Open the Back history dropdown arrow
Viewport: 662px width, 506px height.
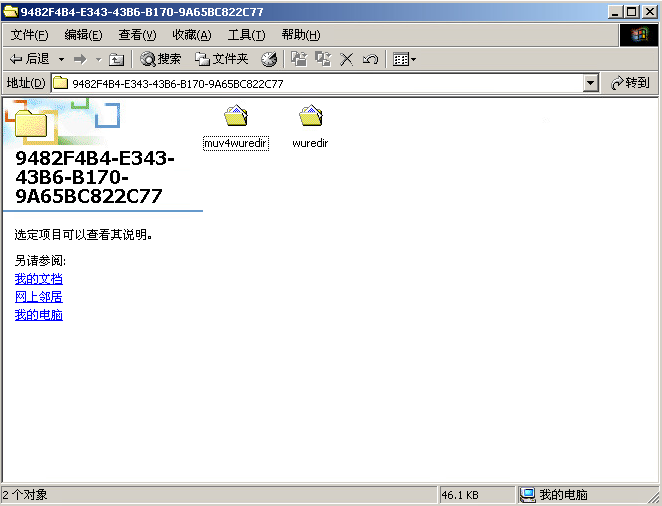pyautogui.click(x=61, y=60)
